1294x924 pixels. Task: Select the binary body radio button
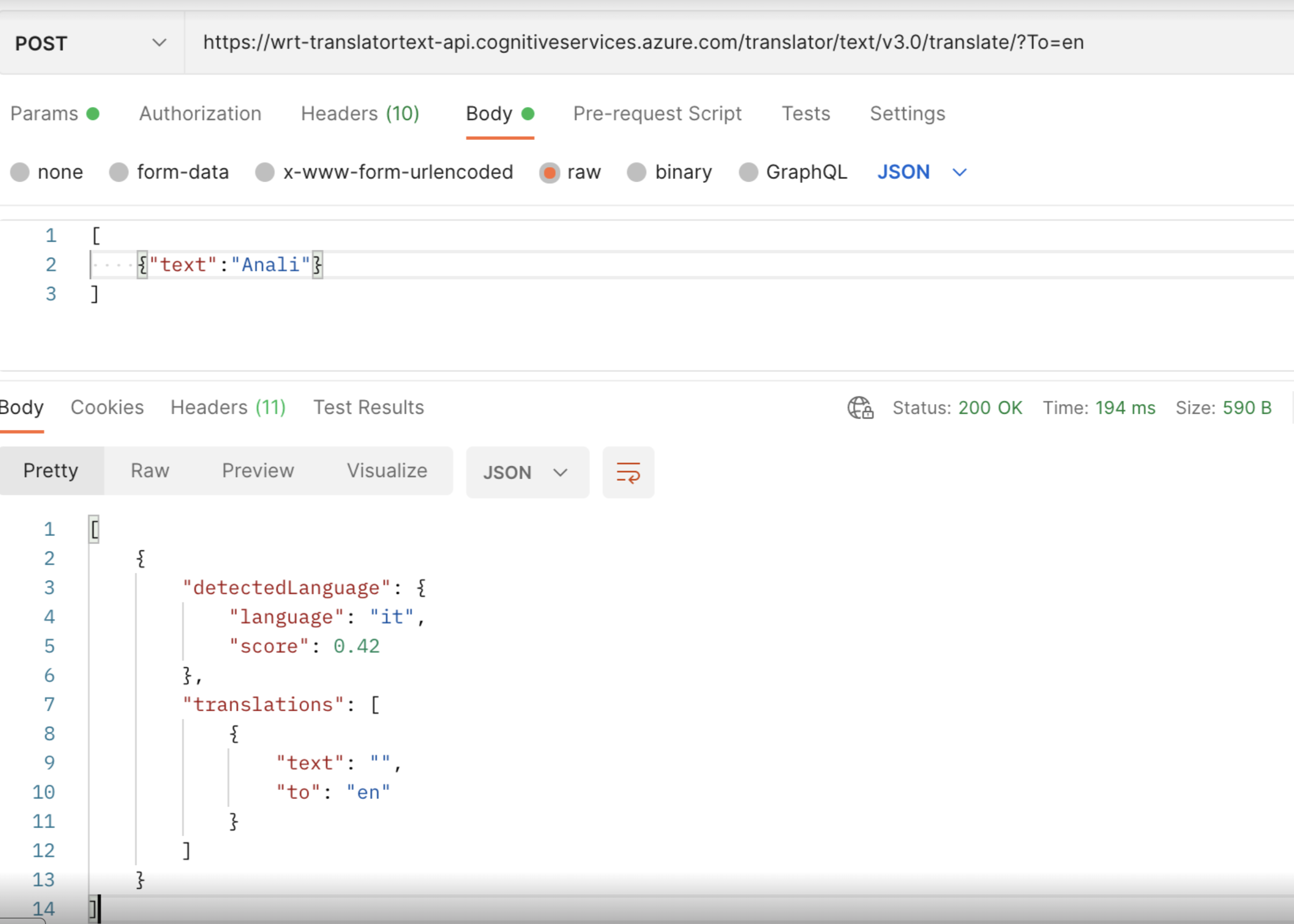click(x=636, y=172)
